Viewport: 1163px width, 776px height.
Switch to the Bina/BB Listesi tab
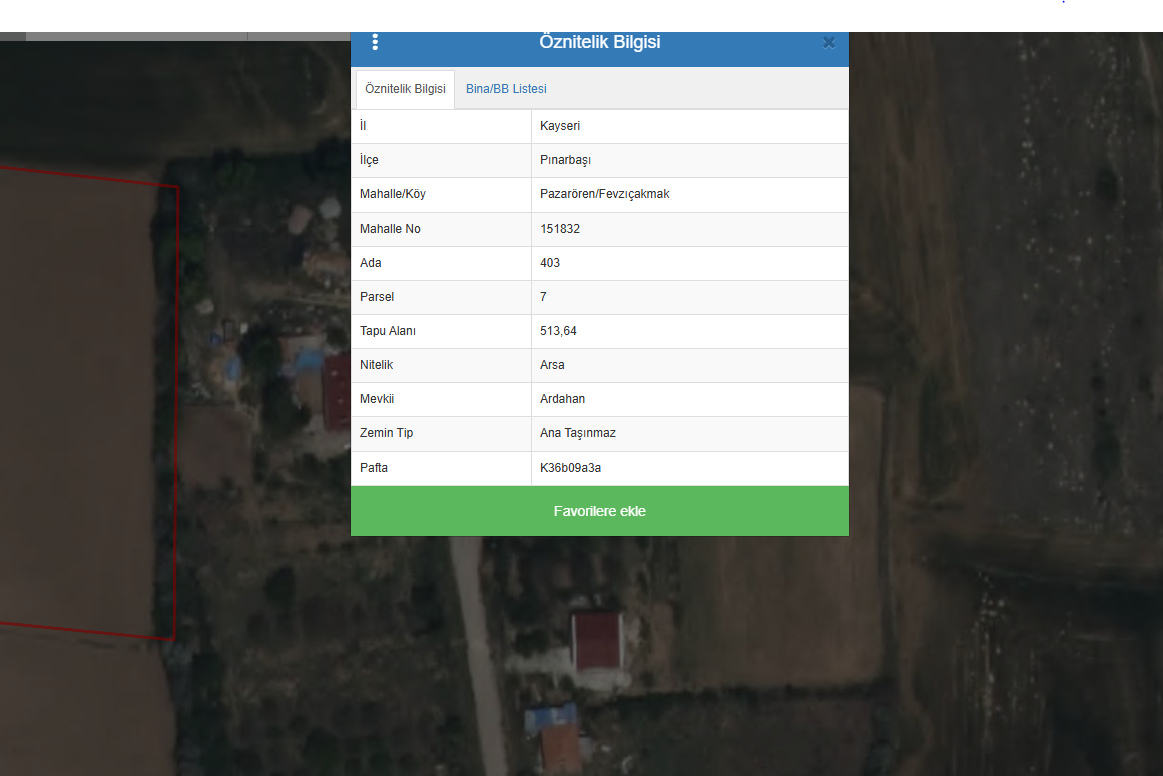(x=506, y=89)
